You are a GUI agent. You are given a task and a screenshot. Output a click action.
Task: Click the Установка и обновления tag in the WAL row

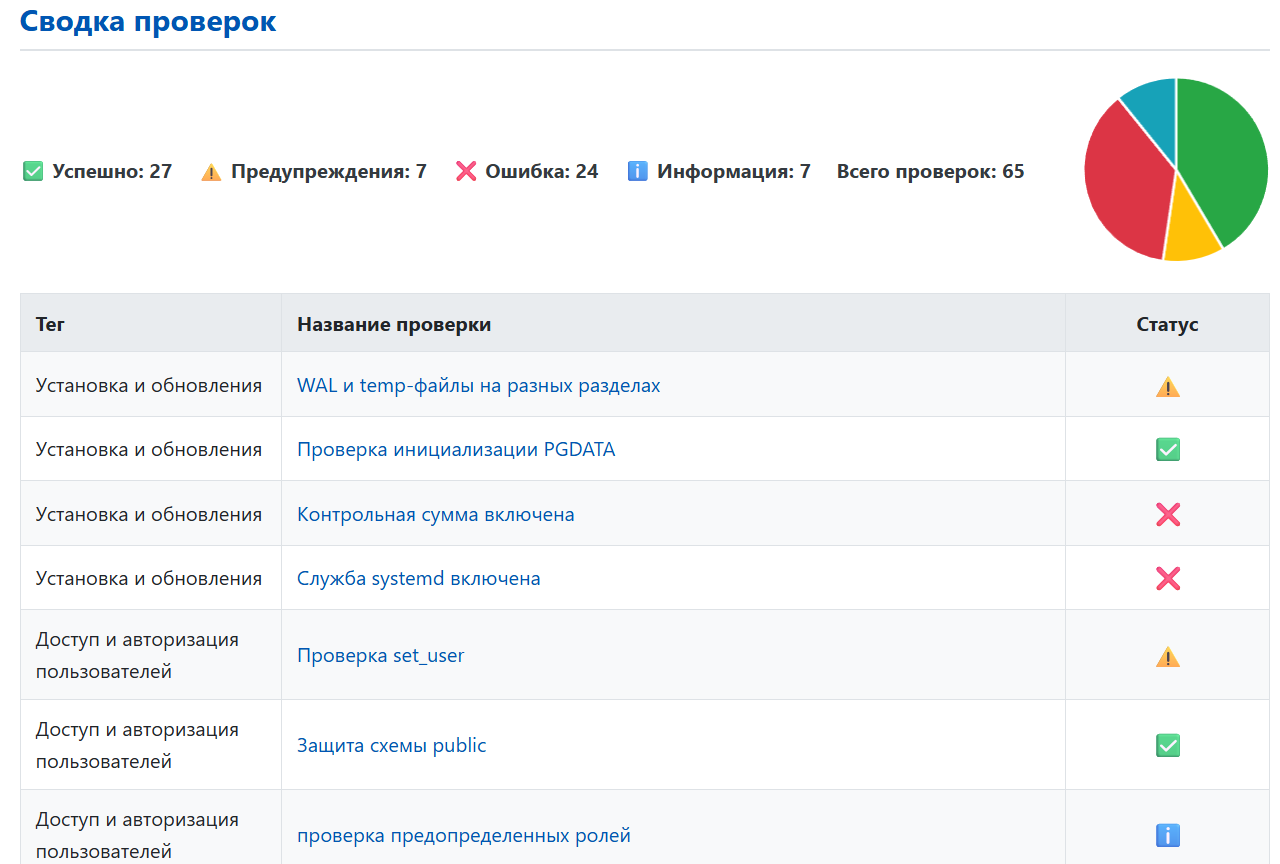point(149,385)
